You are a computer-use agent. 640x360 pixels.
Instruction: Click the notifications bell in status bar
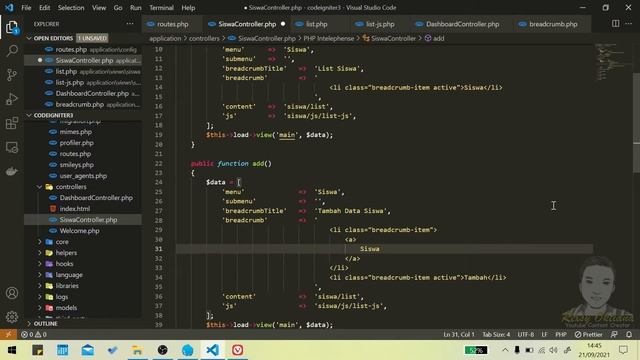coord(629,334)
